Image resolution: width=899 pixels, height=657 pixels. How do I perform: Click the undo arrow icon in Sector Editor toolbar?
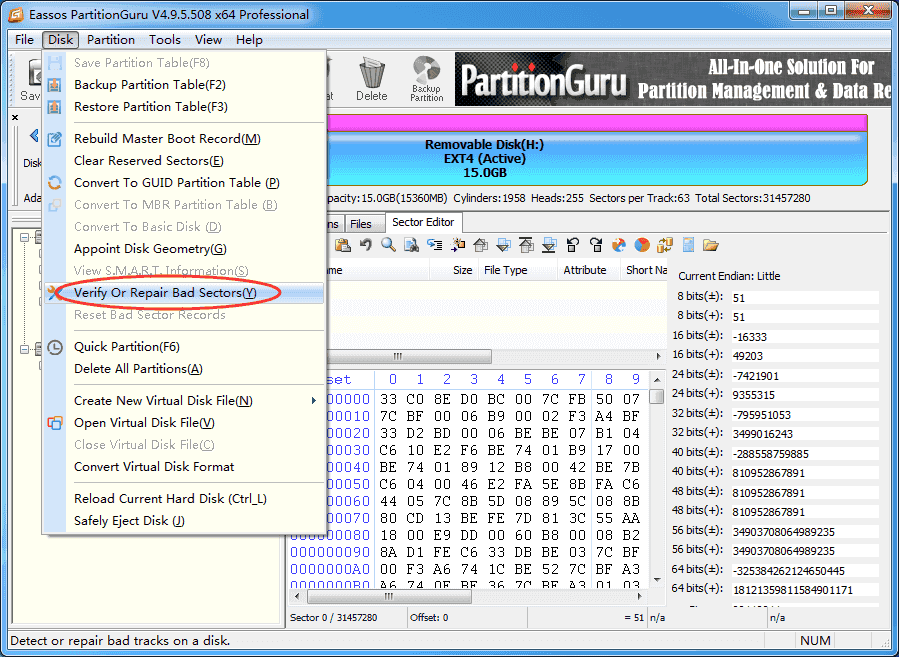pyautogui.click(x=365, y=245)
